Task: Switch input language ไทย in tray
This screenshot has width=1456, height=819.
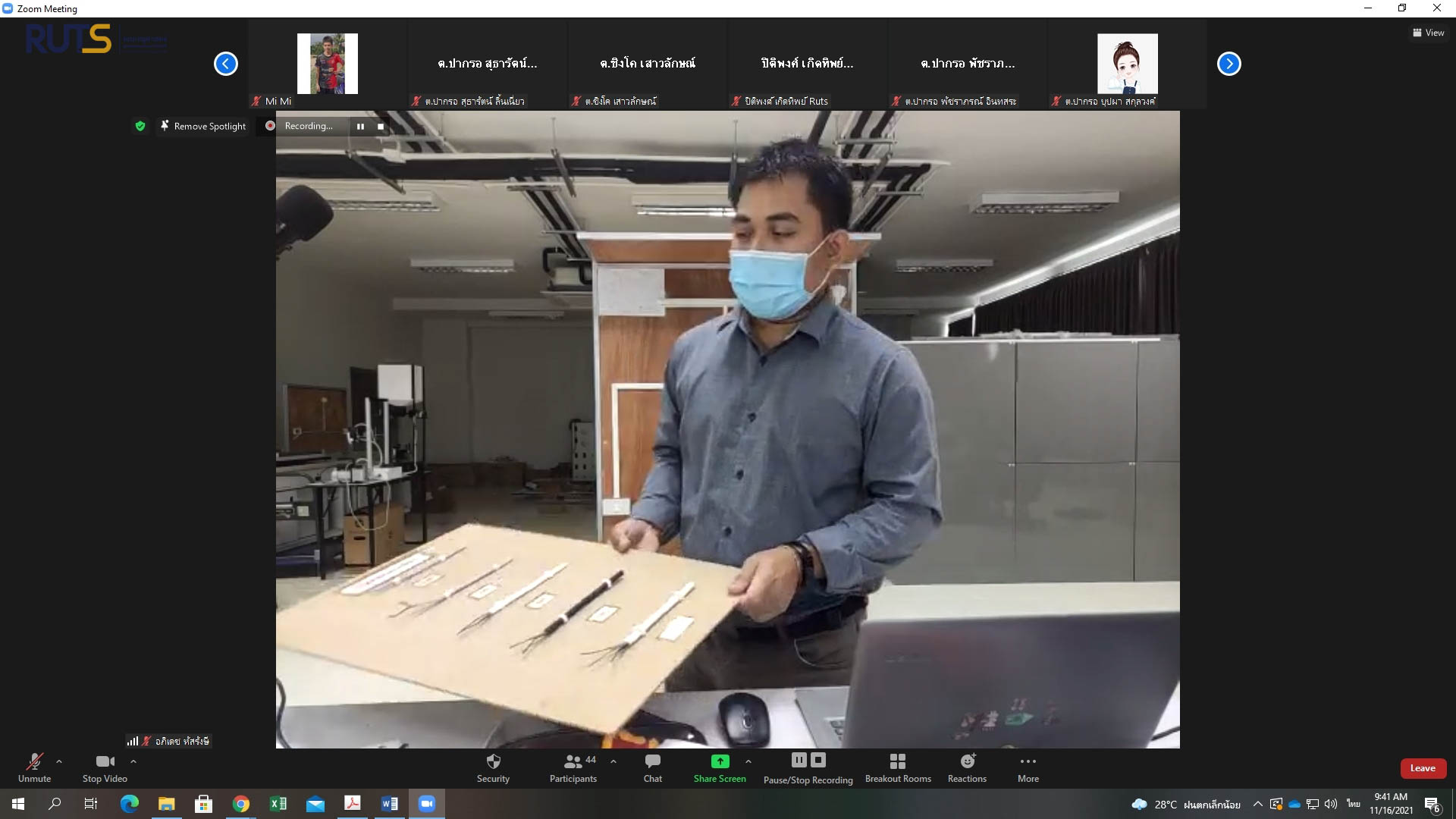Action: coord(1354,804)
